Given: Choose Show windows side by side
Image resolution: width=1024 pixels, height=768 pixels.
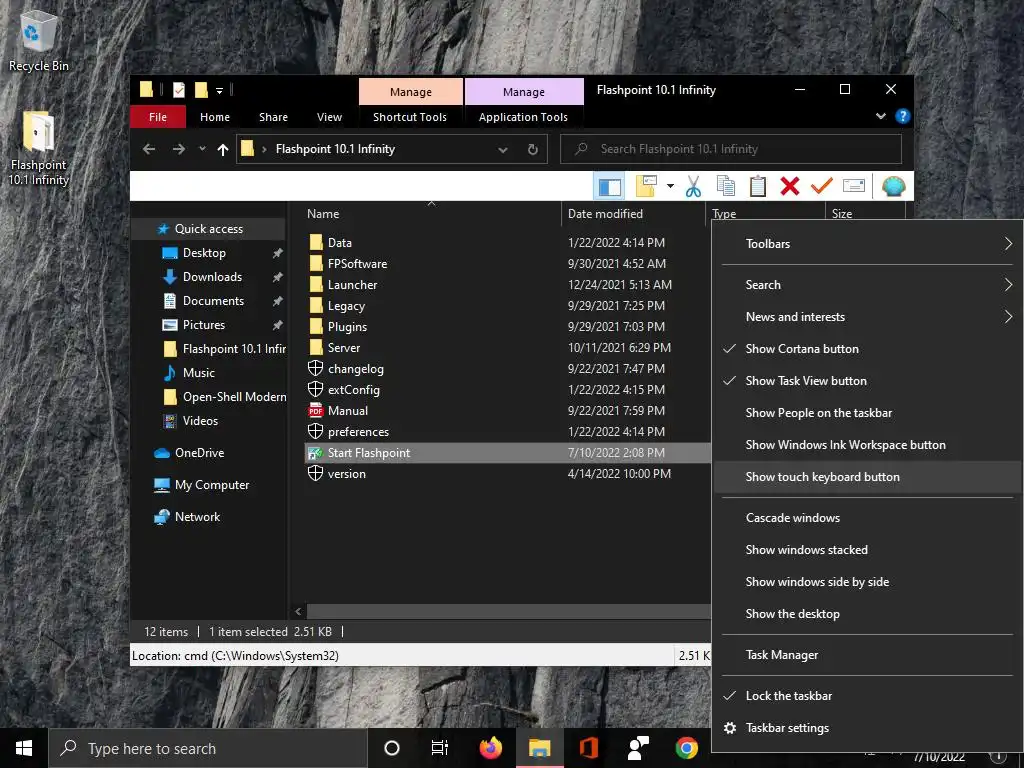Looking at the screenshot, I should [x=867, y=582].
